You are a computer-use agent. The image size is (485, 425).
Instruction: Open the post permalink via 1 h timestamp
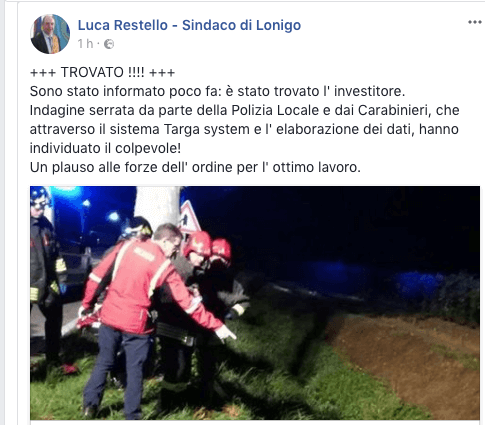[x=85, y=44]
